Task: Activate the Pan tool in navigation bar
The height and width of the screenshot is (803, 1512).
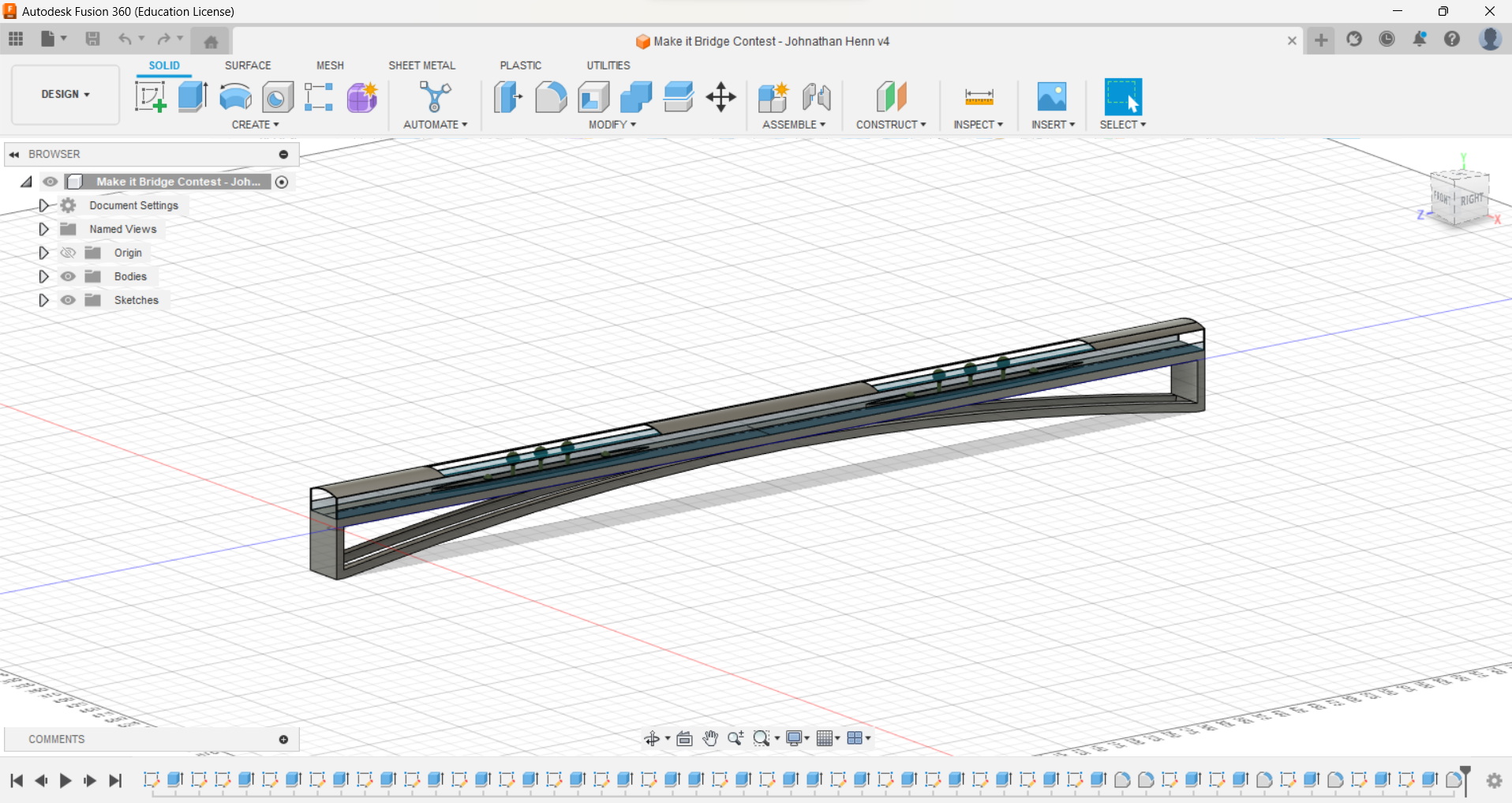Action: click(x=709, y=738)
